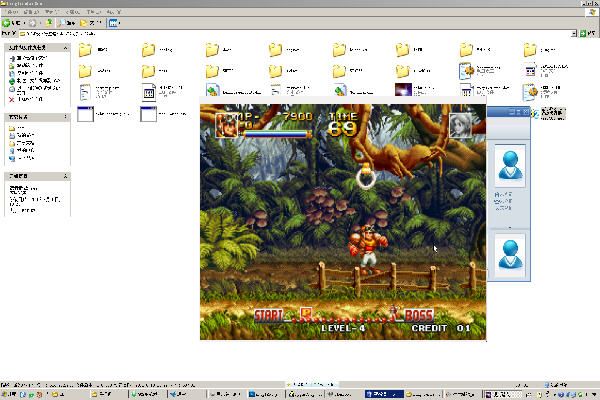600x400 pixels.
Task: Select the purple galaxy image file thumbnail
Action: (x=403, y=90)
